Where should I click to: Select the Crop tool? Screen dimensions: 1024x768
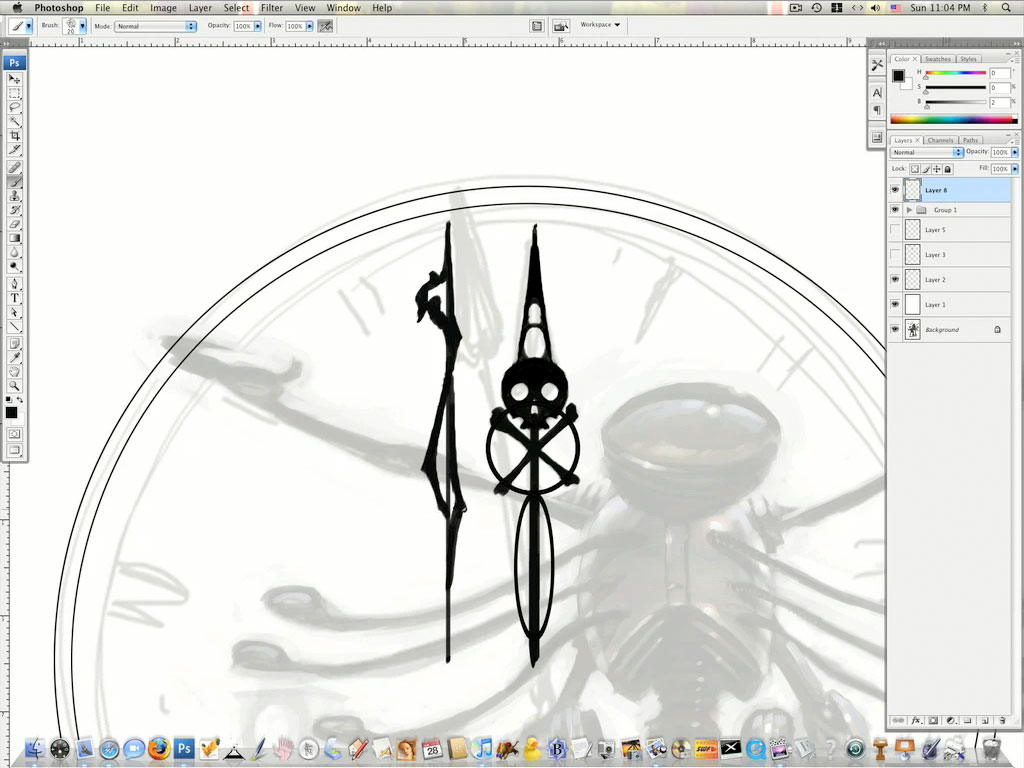(15, 136)
